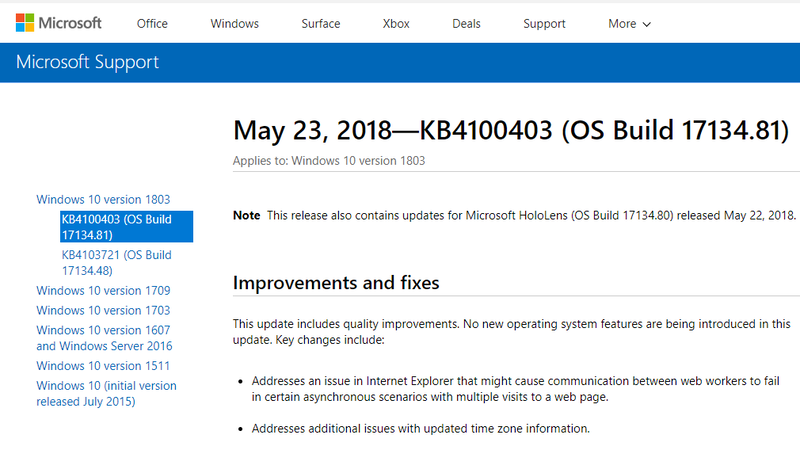Click the Applies to Windows 10 version 1803 text
The height and width of the screenshot is (450, 800).
point(329,160)
